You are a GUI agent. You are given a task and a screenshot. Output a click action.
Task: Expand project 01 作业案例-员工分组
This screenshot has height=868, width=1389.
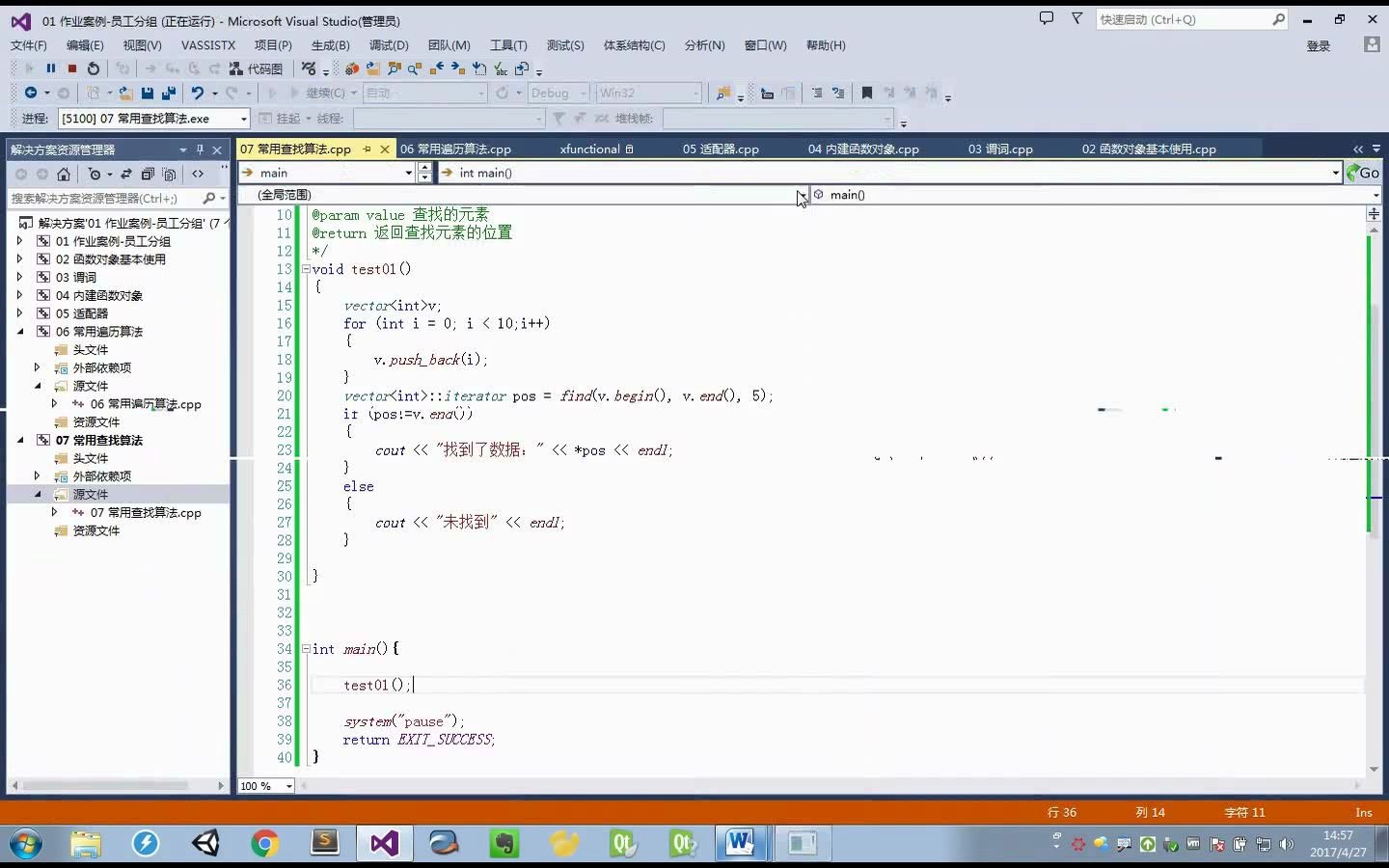coord(20,241)
